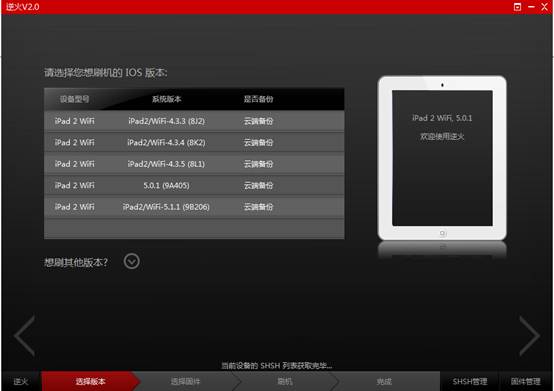Click the 选择版本 step tab
This screenshot has width=554, height=391.
pyautogui.click(x=90, y=381)
